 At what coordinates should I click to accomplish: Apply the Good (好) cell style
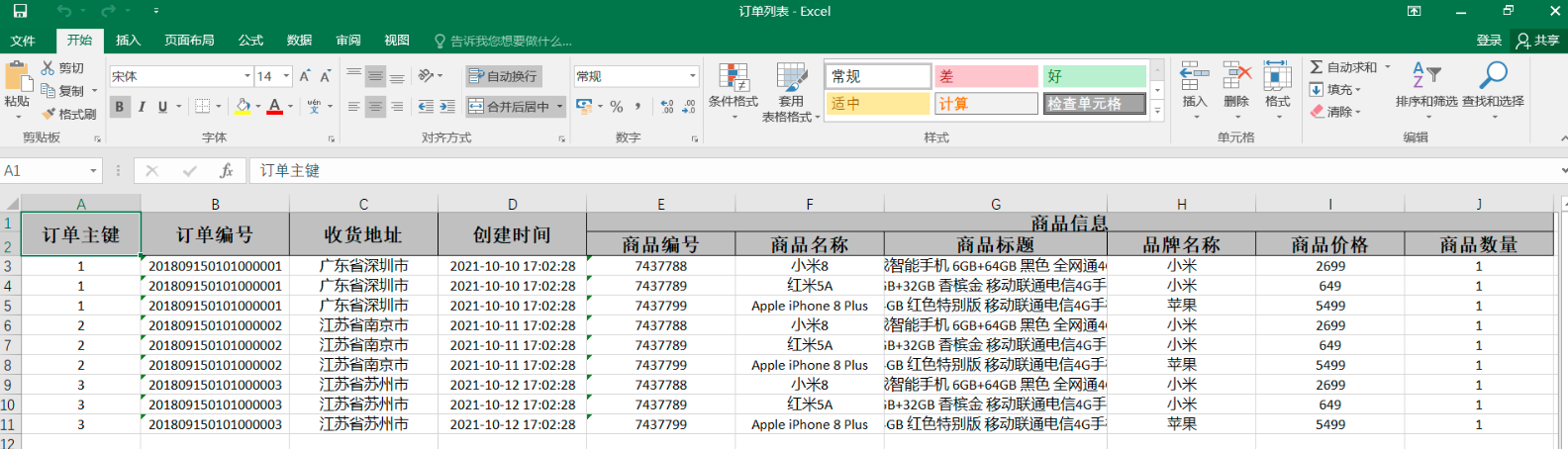coord(1094,76)
